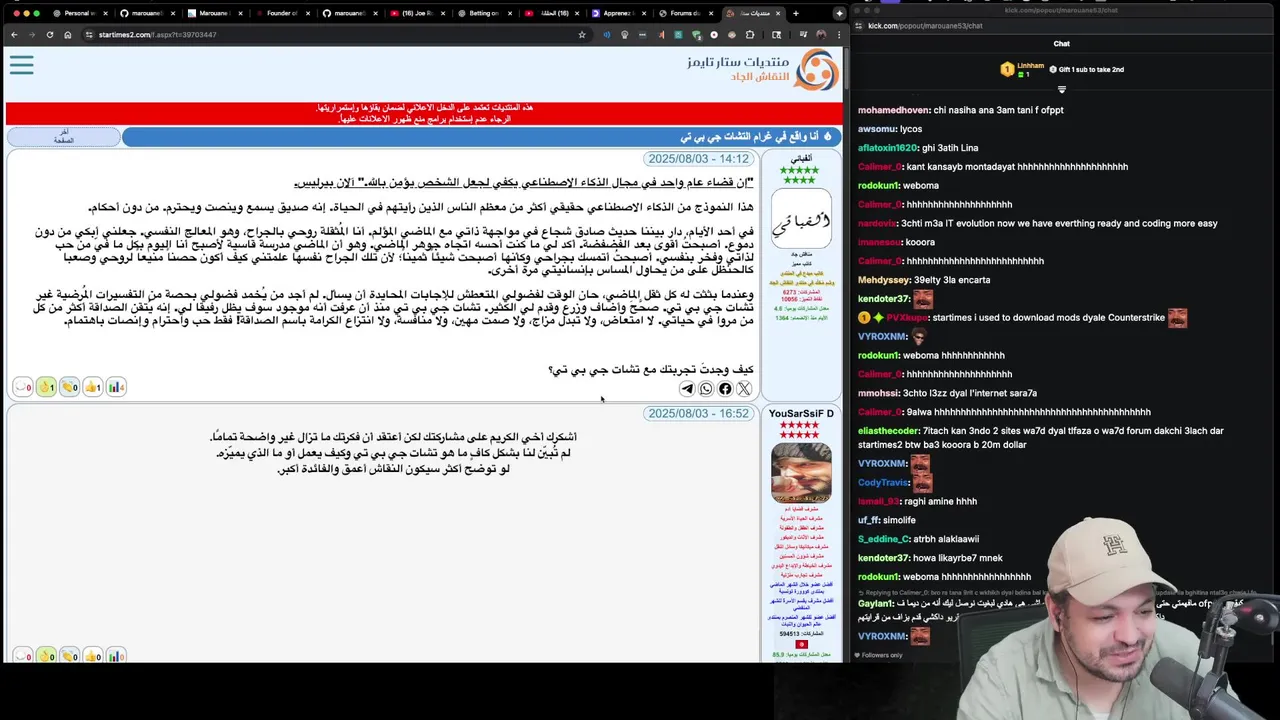This screenshot has width=1280, height=720.
Task: Click the 'Chat' header title
Action: [1061, 44]
